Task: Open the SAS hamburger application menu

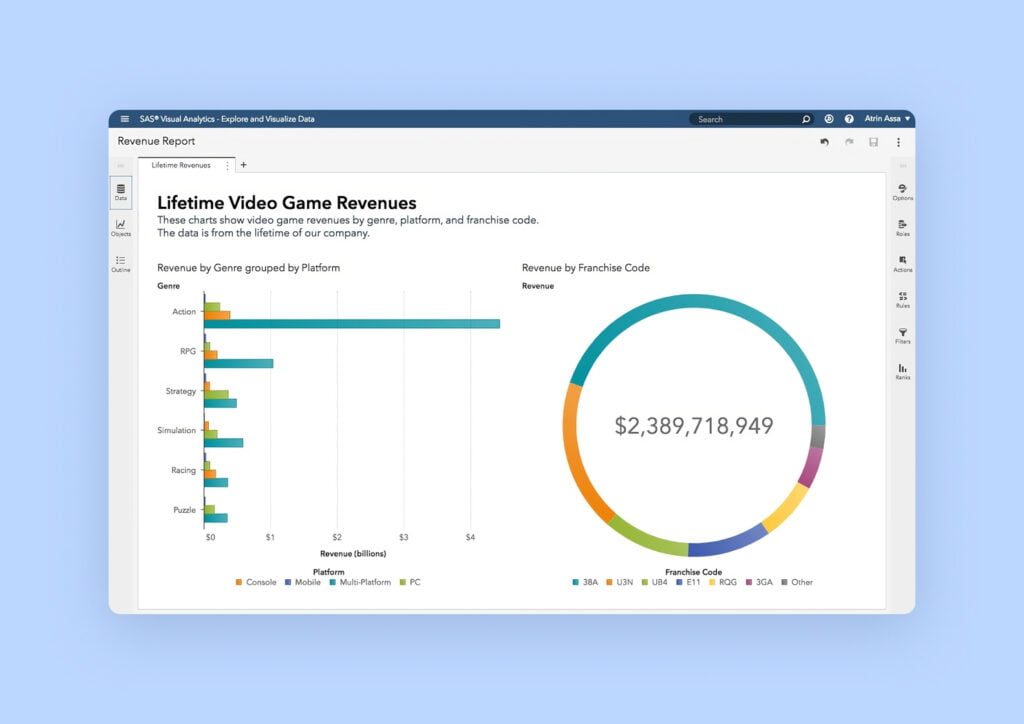Action: pos(124,118)
